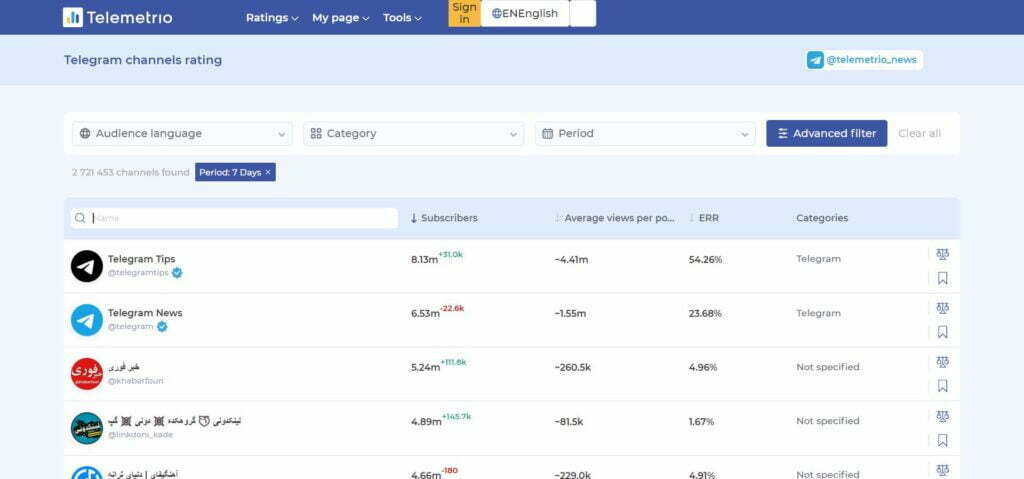Open the English language selector
Screen dimensions: 1024x479
525,13
